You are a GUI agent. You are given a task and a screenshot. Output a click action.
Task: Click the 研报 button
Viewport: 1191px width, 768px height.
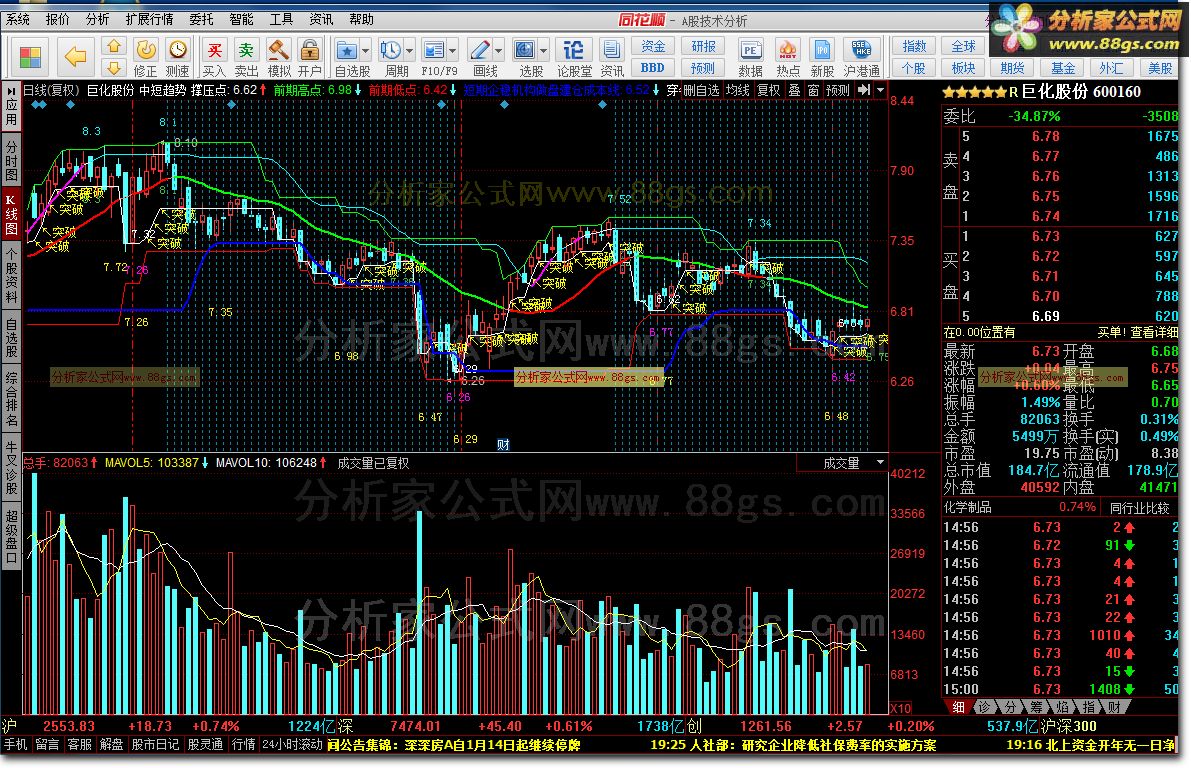703,47
